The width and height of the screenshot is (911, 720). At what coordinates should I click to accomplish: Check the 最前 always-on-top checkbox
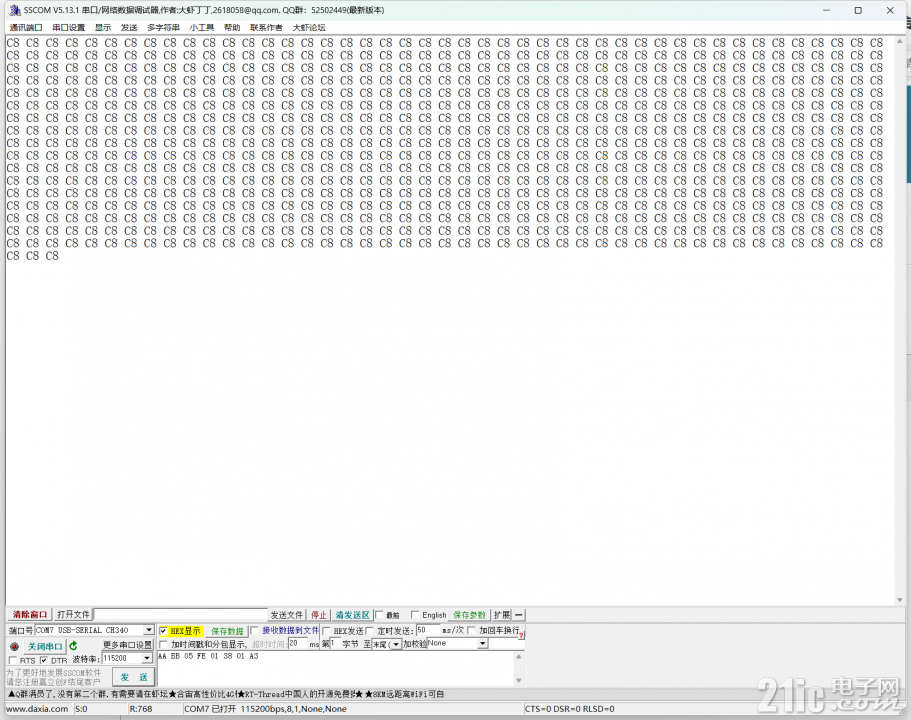379,615
